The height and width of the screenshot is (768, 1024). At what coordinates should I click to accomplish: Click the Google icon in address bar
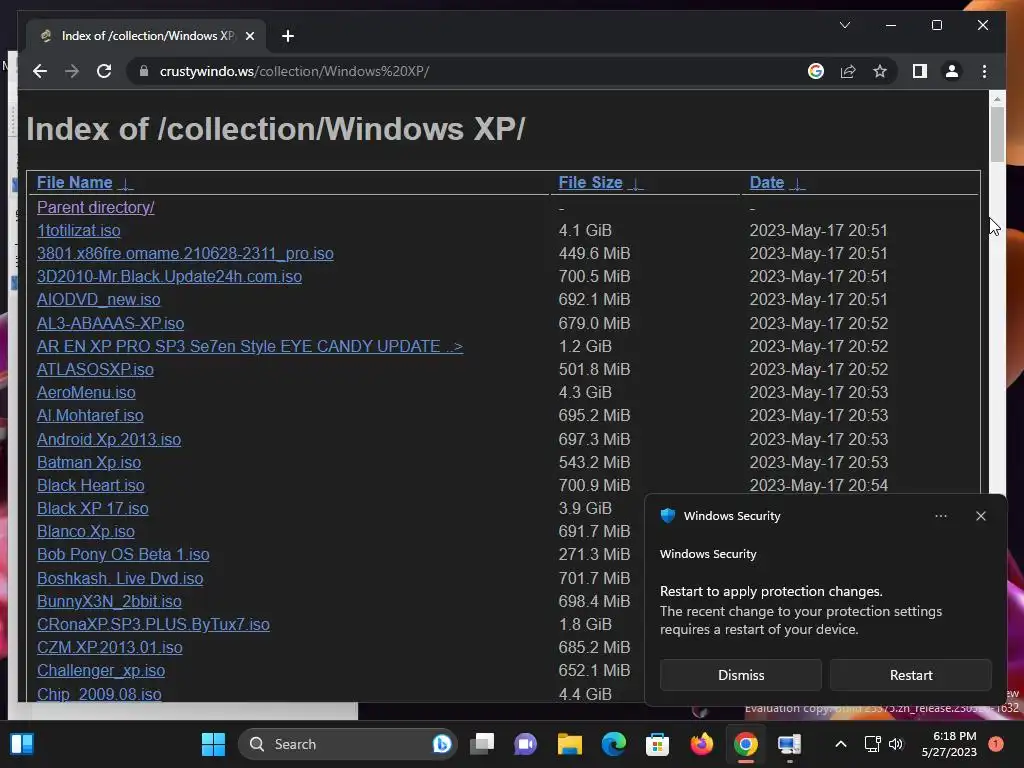[816, 71]
